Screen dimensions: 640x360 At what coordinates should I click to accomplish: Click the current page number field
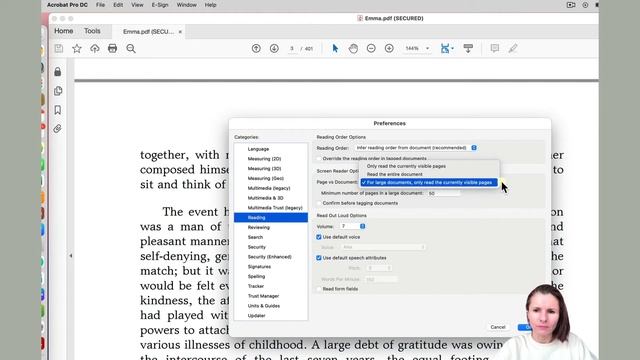point(292,49)
